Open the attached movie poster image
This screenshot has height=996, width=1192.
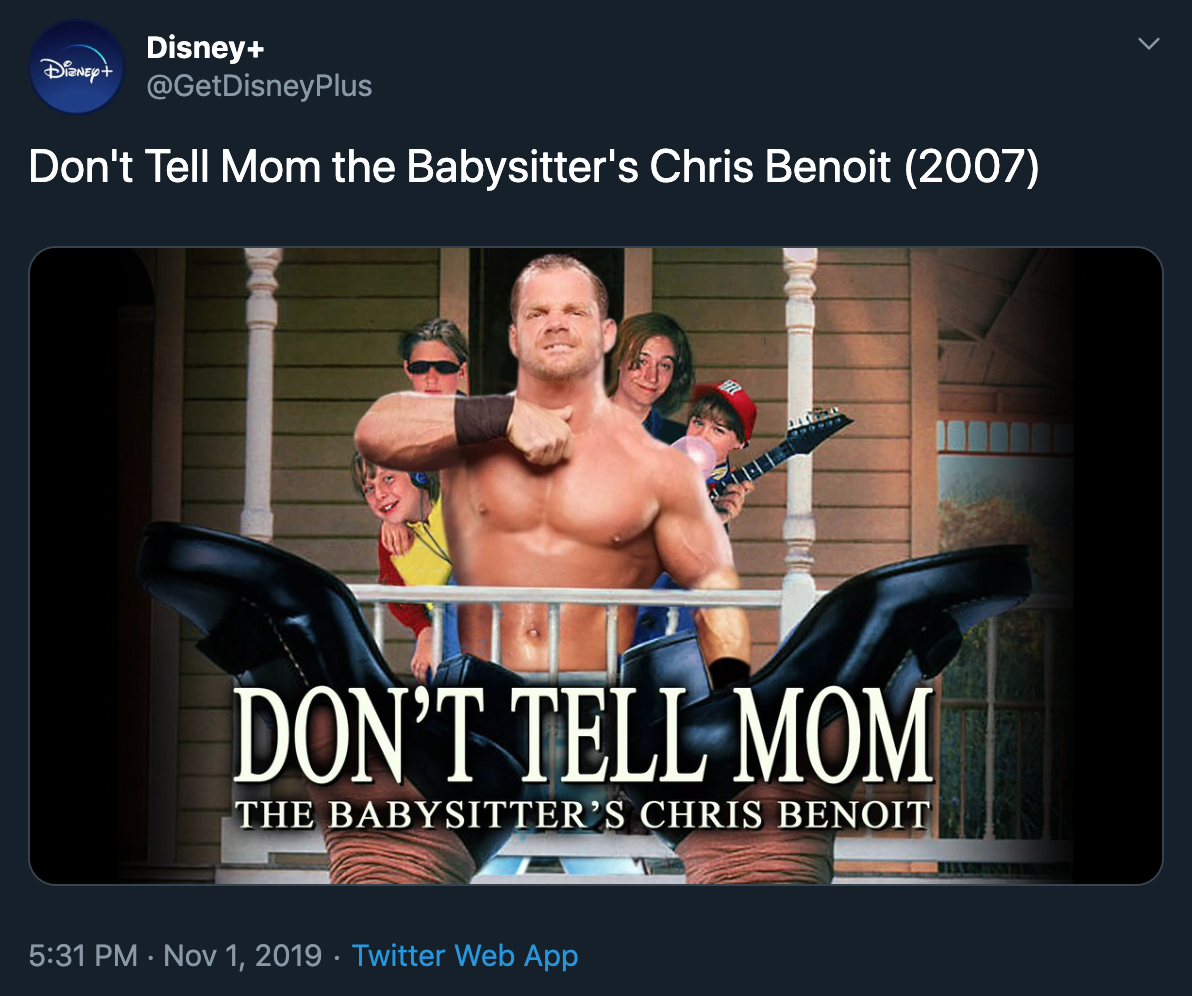(x=596, y=565)
